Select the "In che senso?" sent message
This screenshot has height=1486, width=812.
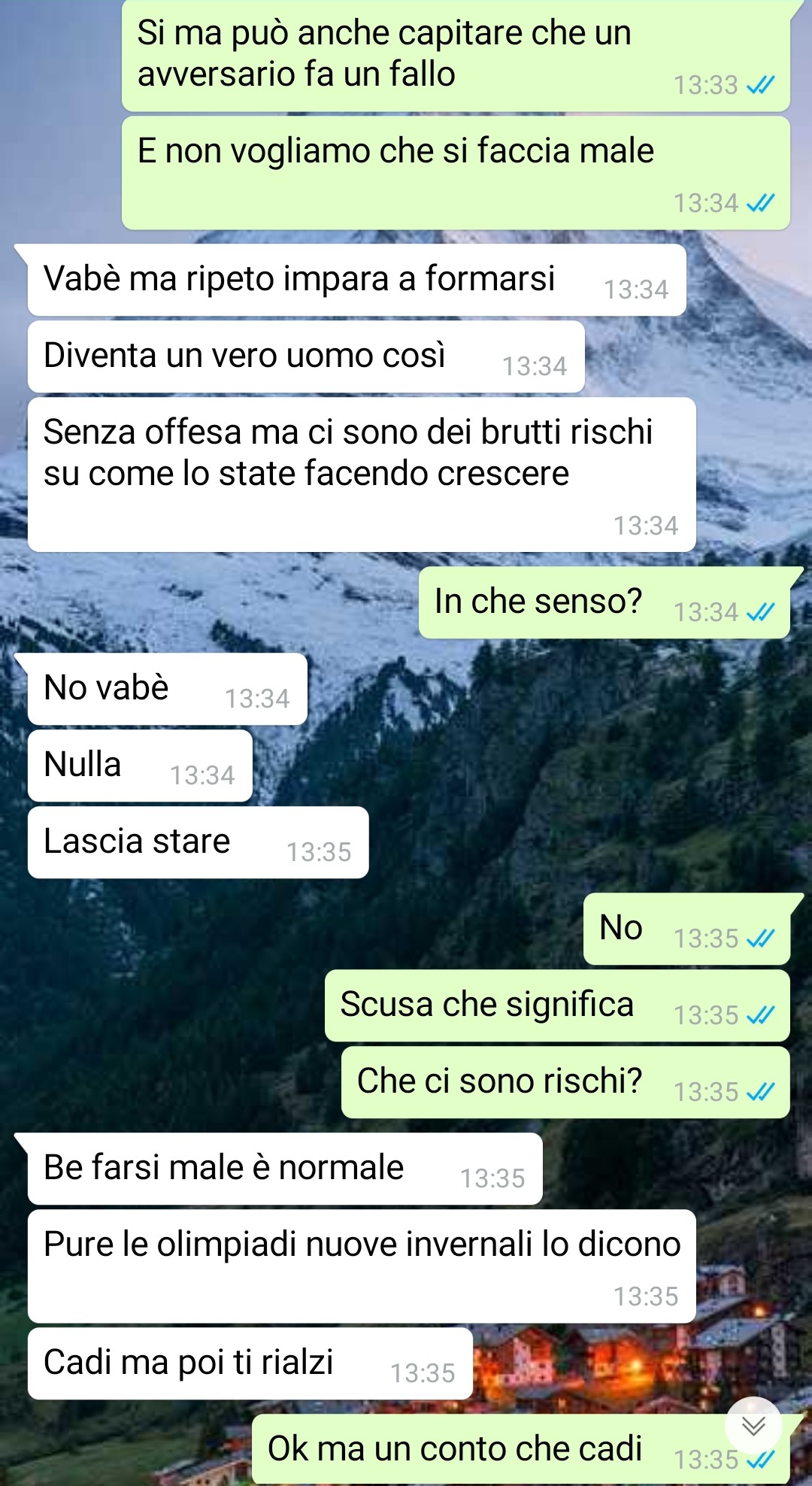(604, 602)
